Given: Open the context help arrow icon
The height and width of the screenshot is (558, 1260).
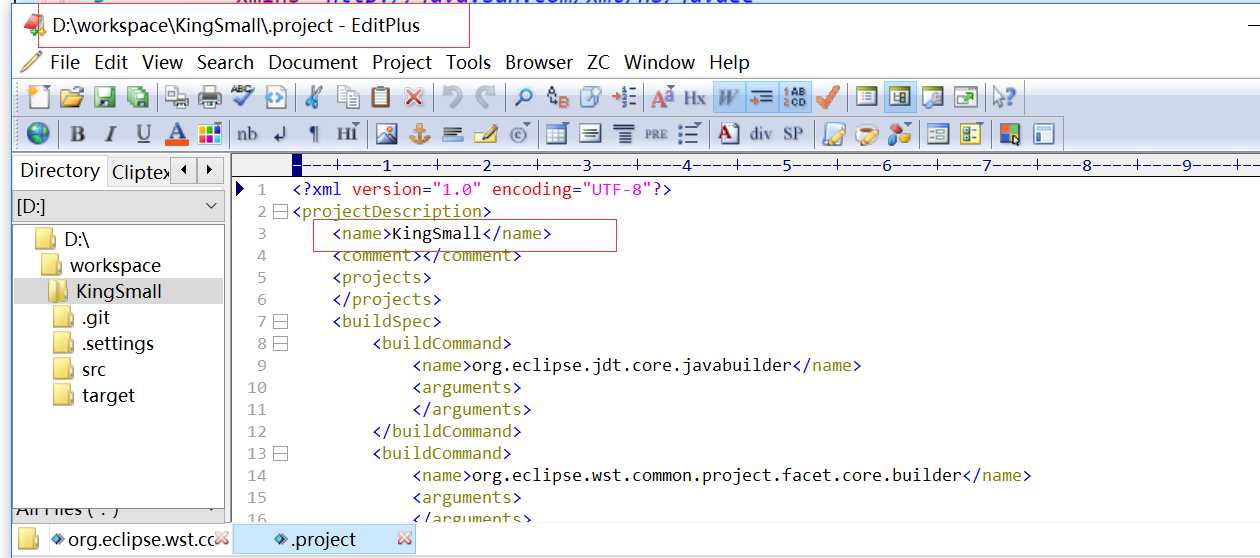Looking at the screenshot, I should 1004,97.
